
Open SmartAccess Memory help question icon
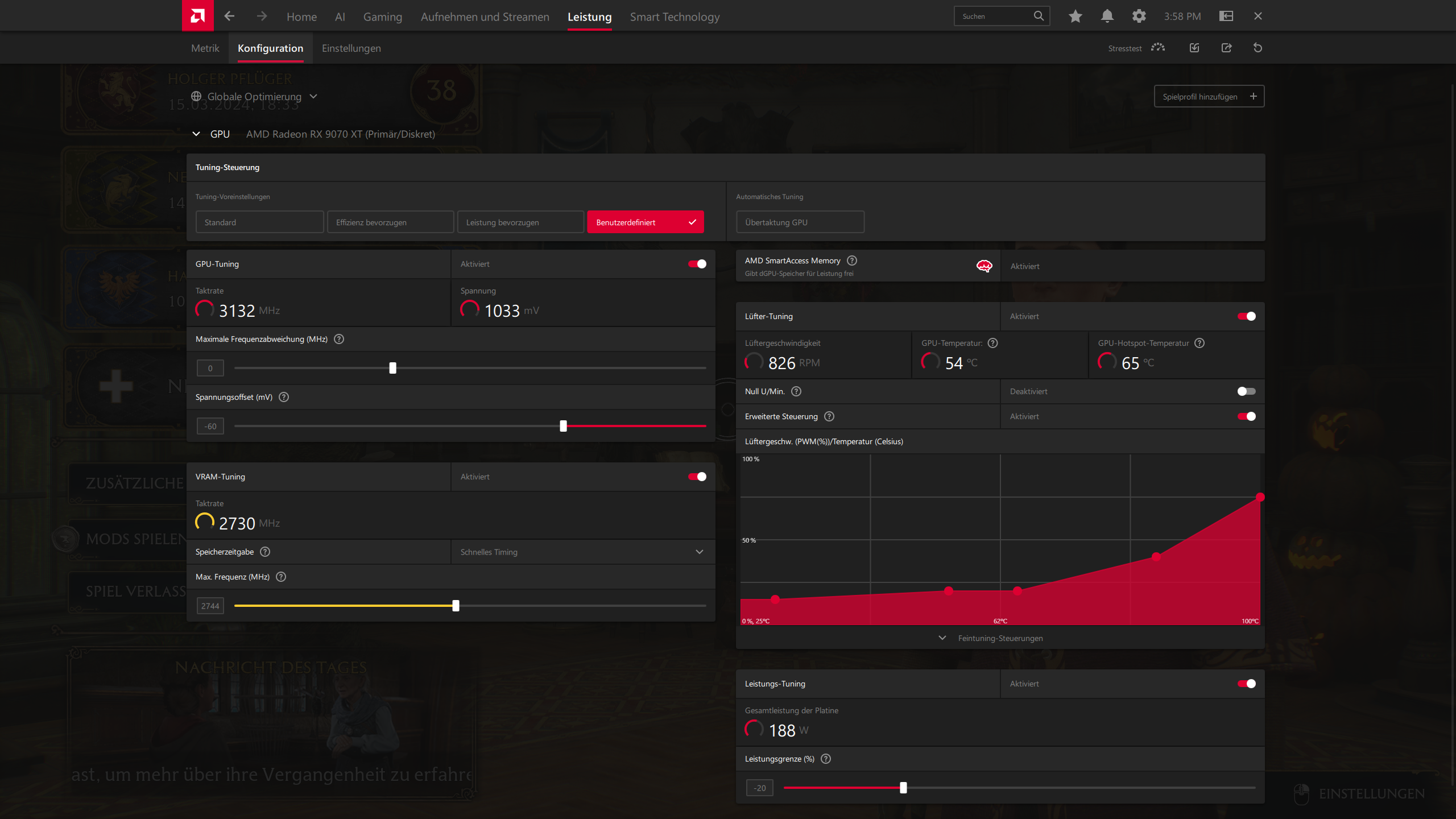coord(851,260)
